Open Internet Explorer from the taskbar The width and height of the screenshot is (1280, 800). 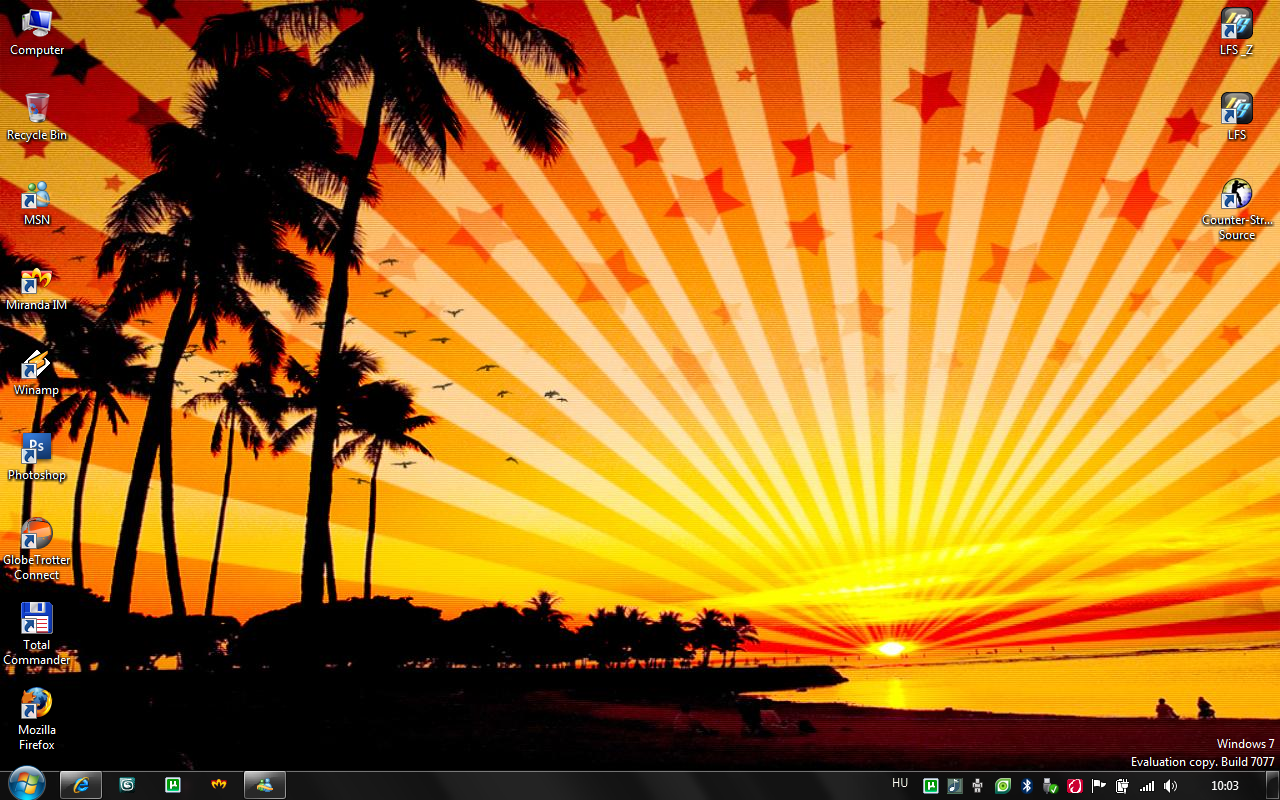81,785
